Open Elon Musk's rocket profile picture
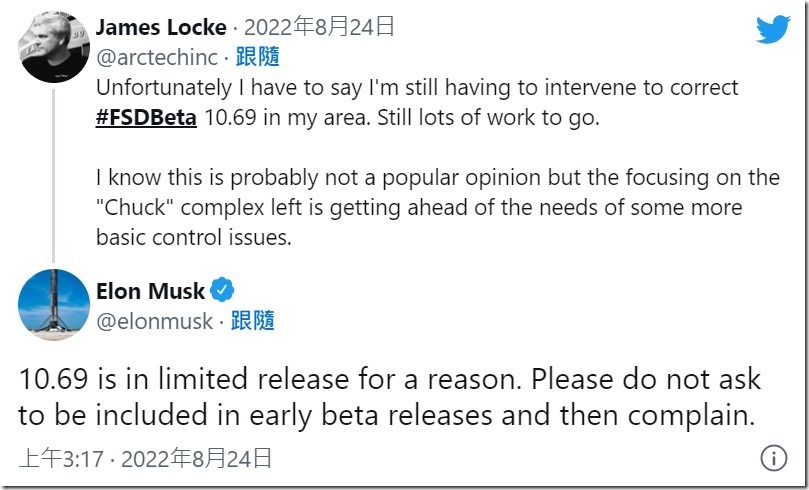 (54, 305)
